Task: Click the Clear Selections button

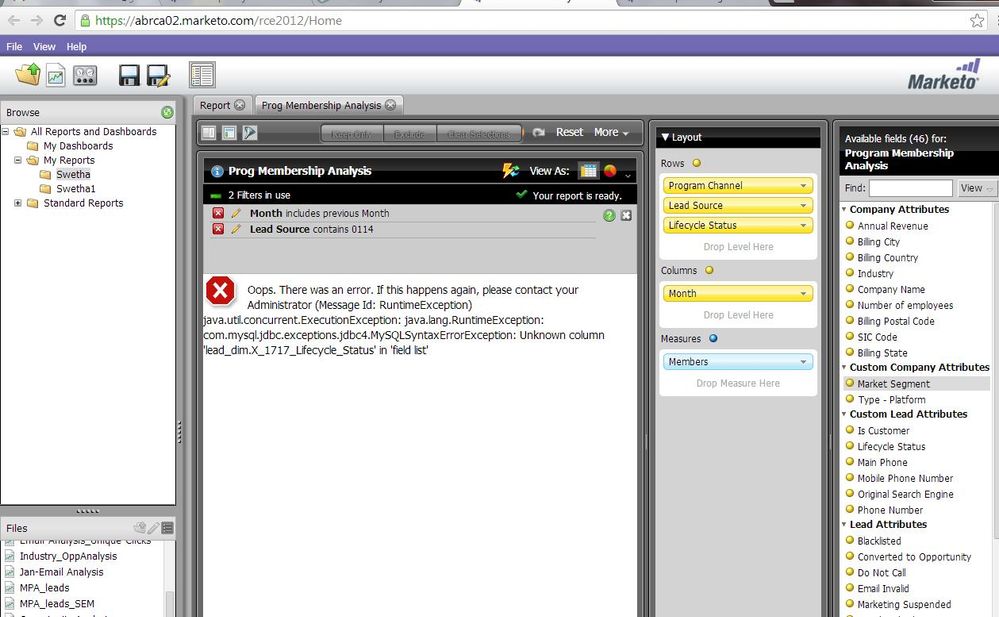Action: 478,133
